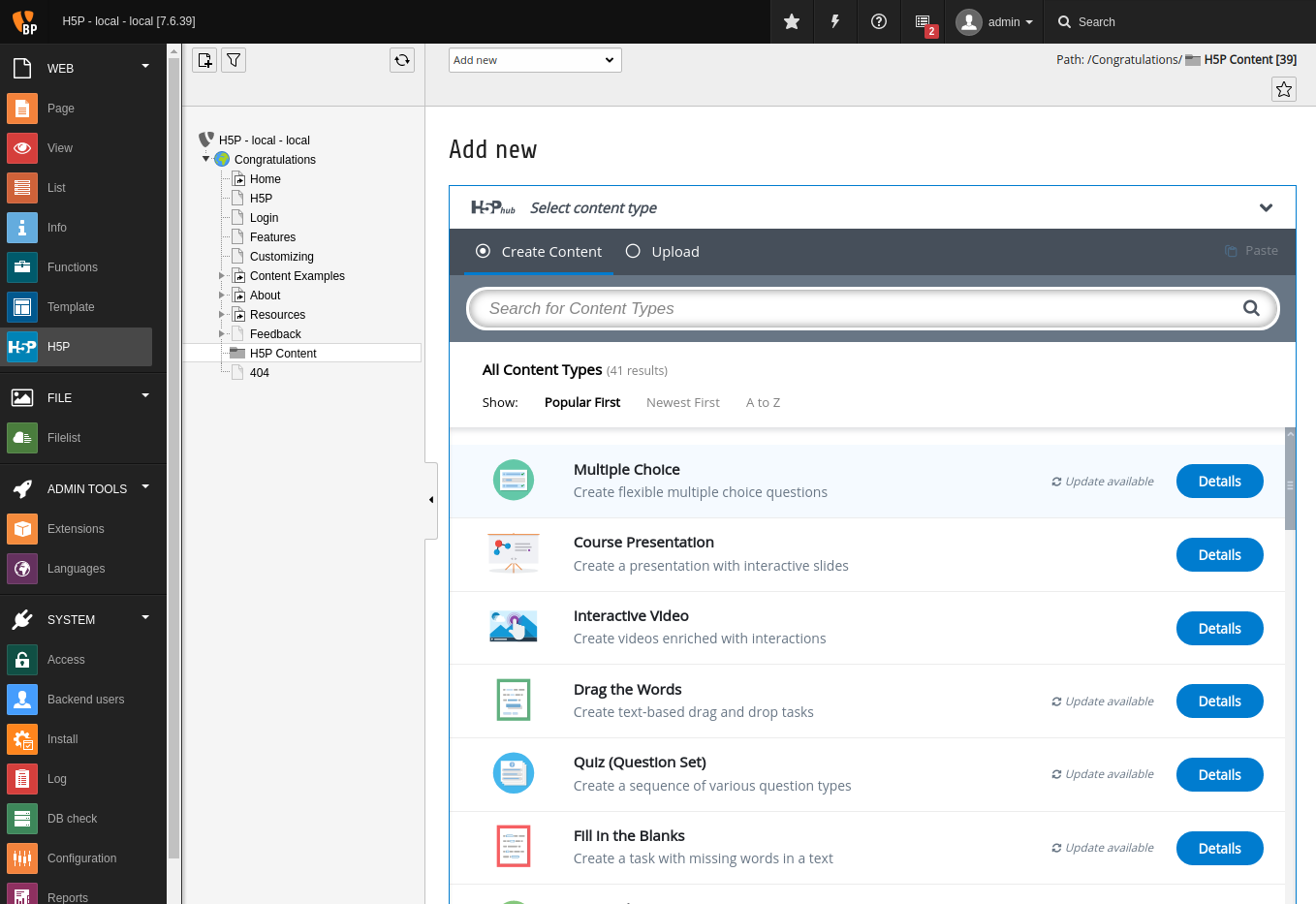Expand the Resources tree node
This screenshot has width=1316, height=904.
221,315
